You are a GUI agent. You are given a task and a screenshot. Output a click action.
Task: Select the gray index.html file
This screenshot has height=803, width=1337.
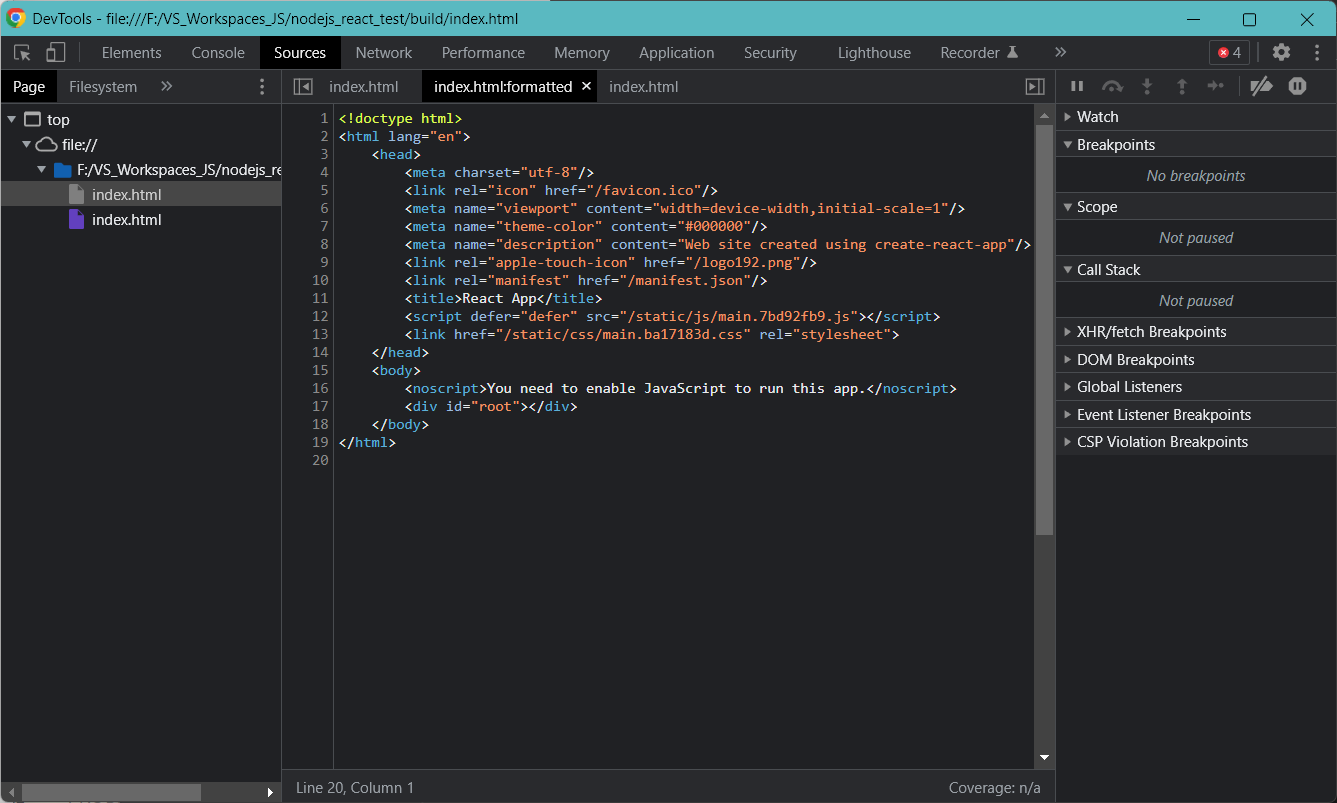click(x=141, y=195)
